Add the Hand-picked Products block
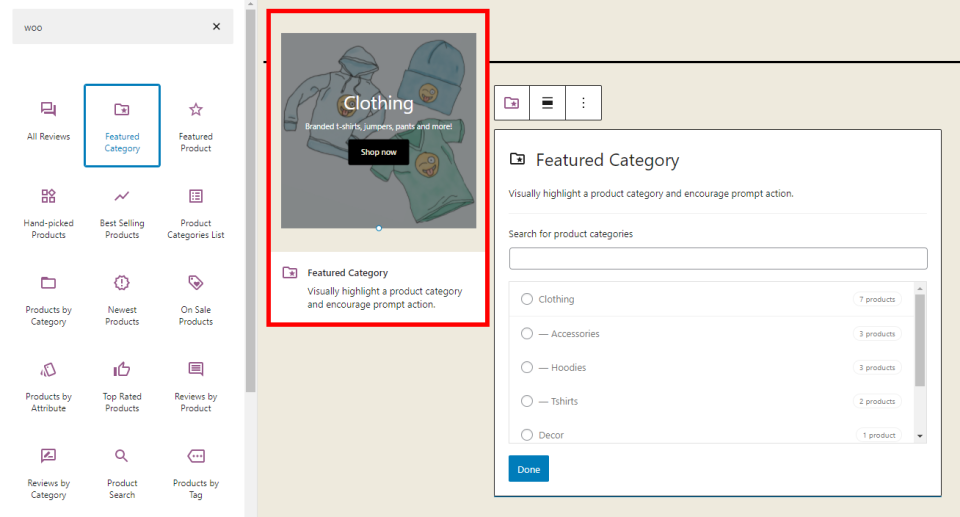This screenshot has height=517, width=960. pos(48,208)
